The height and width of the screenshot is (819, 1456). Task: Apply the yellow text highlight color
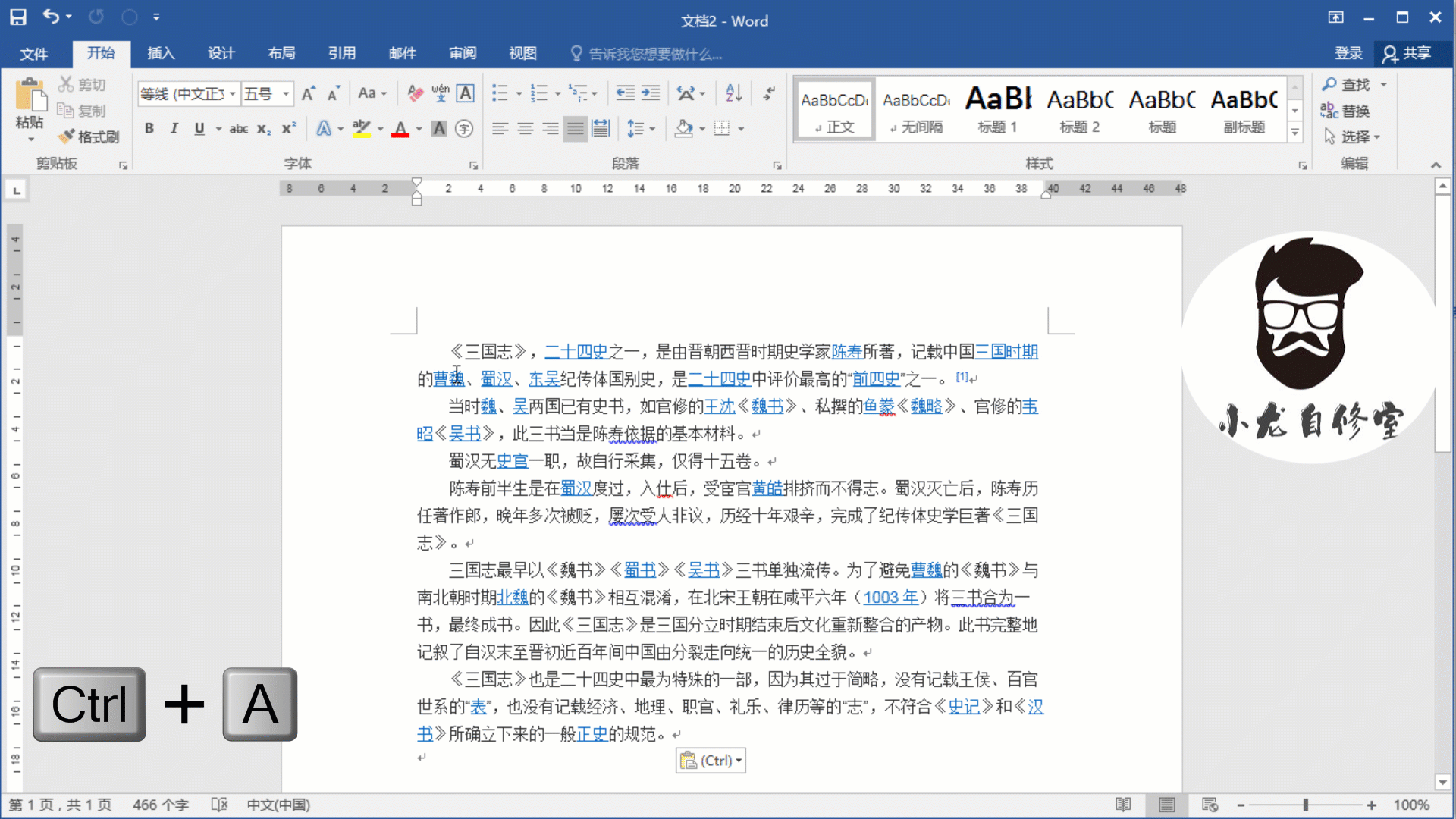[x=362, y=129]
